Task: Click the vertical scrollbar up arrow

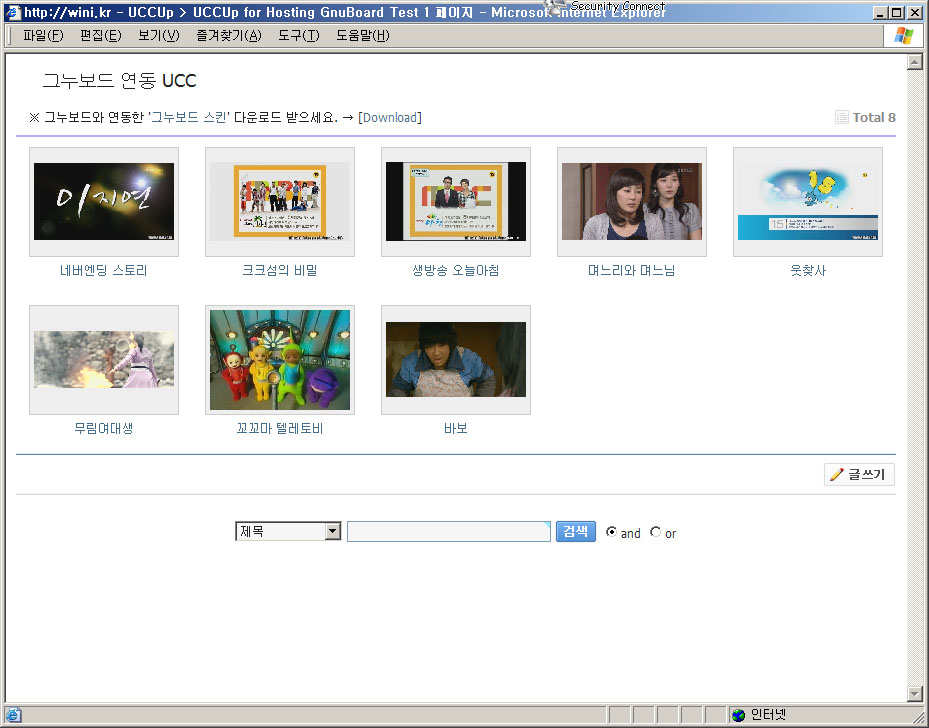Action: coord(914,62)
